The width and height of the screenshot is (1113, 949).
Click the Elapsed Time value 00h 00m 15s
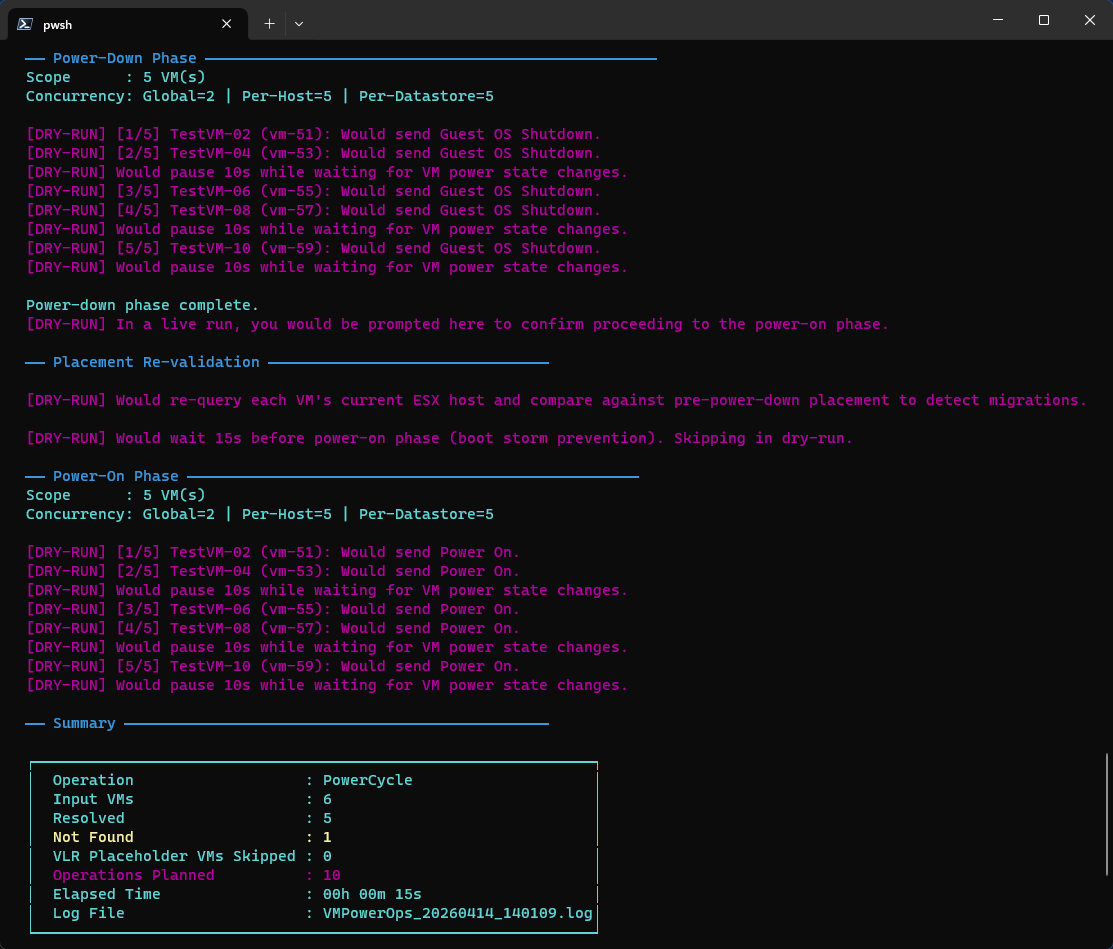pos(372,894)
